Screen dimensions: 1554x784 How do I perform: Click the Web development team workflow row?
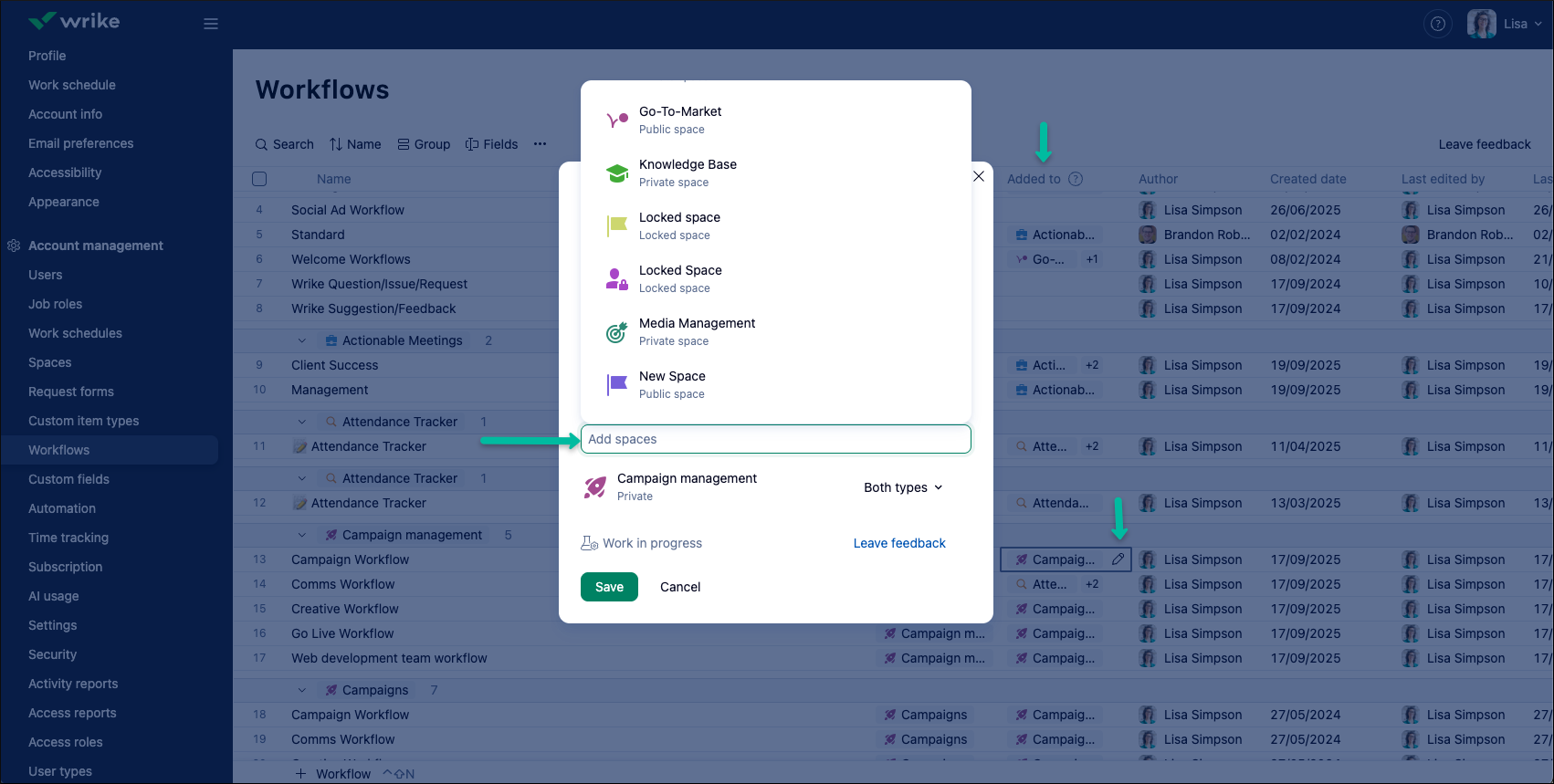pos(389,658)
